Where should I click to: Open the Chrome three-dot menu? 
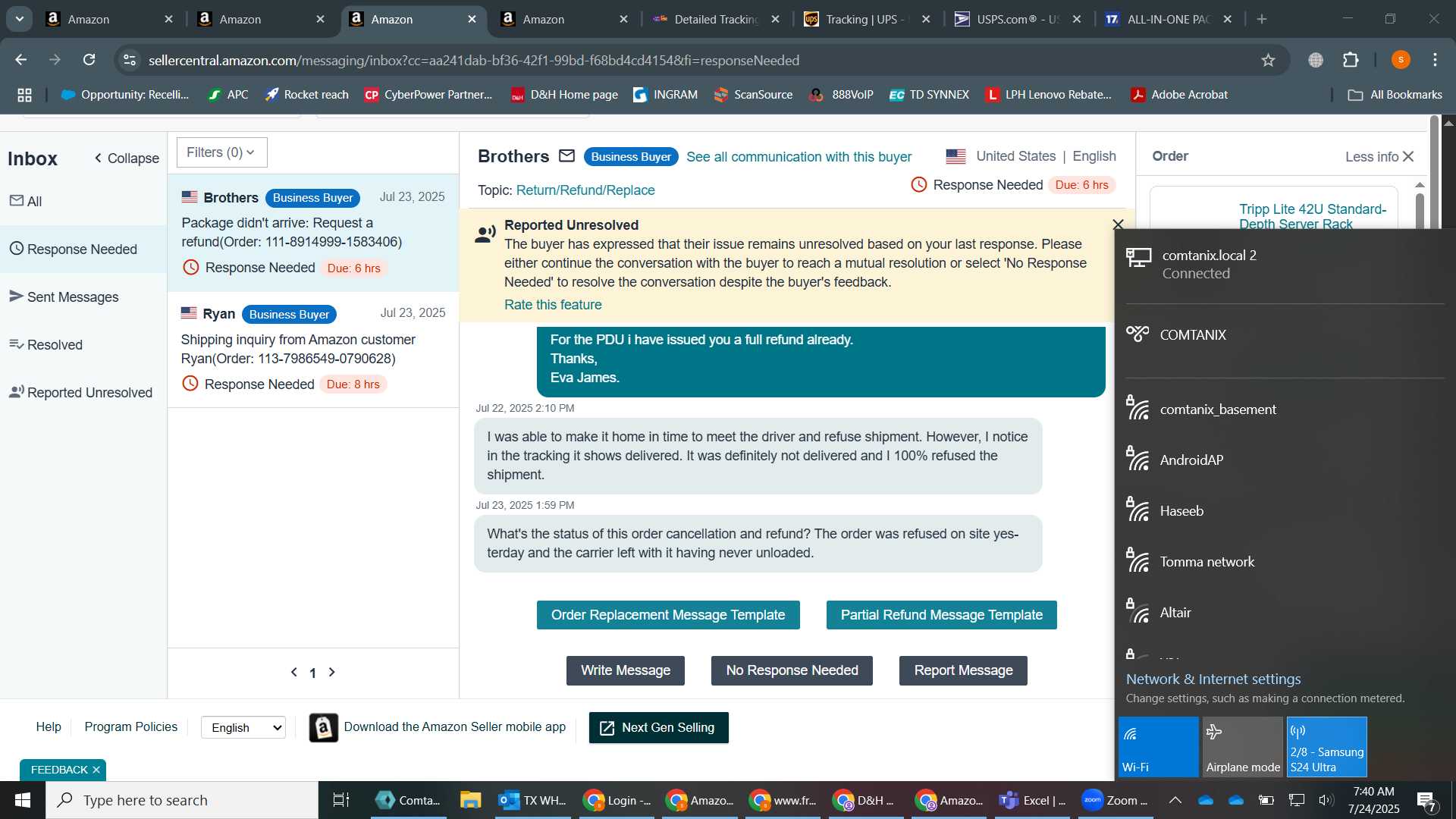tap(1436, 60)
